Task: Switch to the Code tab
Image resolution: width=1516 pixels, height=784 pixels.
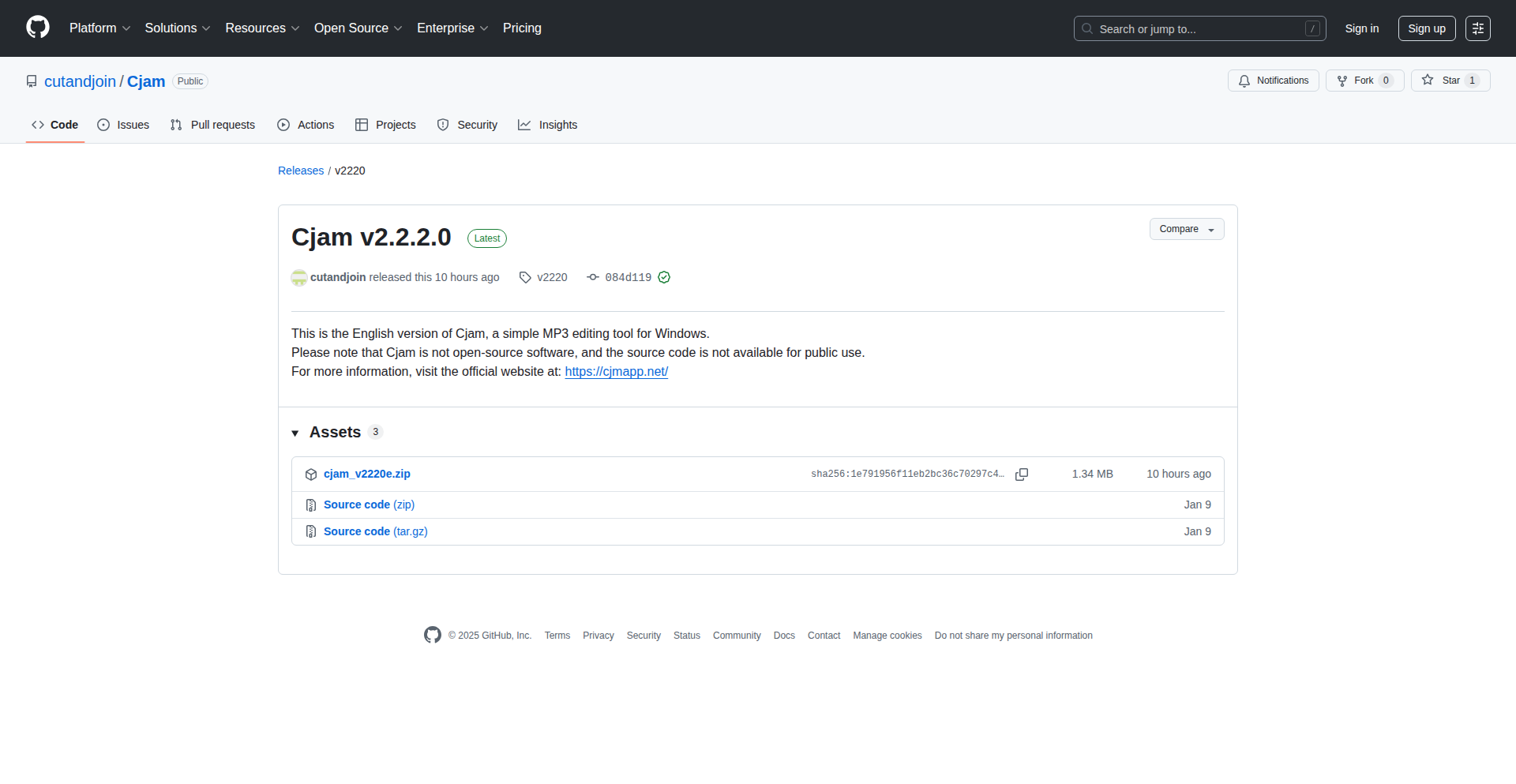Action: 55,125
